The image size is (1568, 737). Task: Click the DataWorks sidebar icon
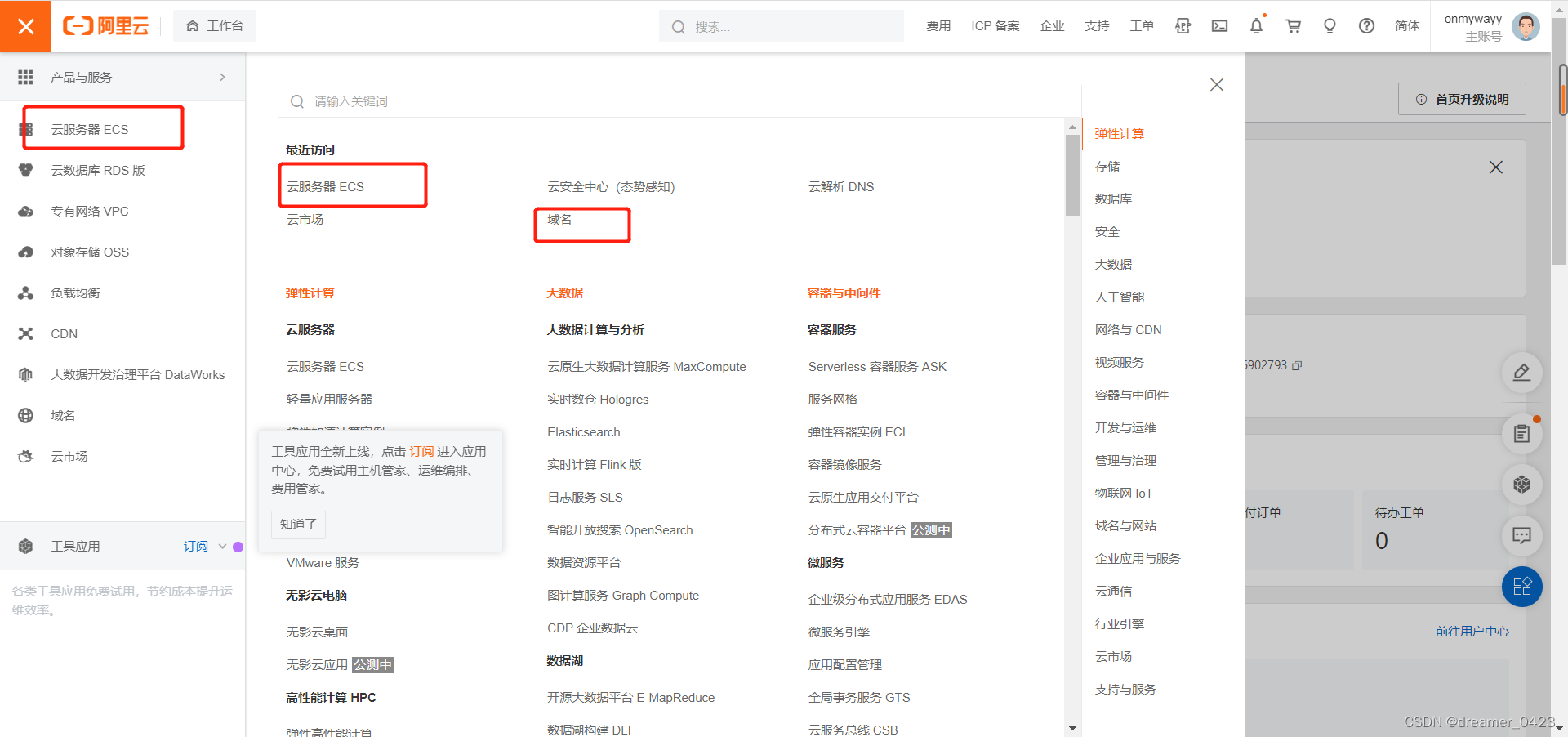click(x=26, y=374)
